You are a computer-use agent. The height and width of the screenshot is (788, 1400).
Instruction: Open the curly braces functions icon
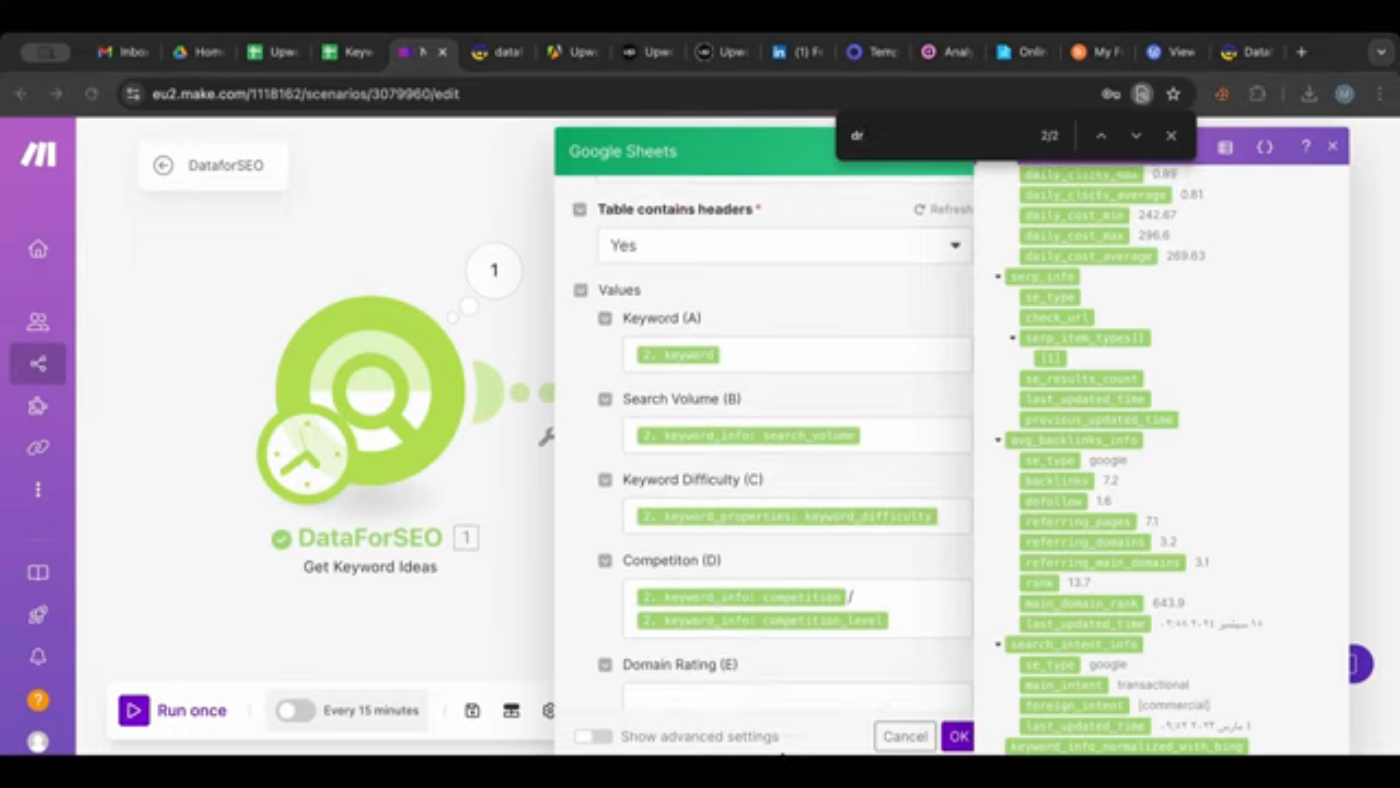coord(1265,147)
